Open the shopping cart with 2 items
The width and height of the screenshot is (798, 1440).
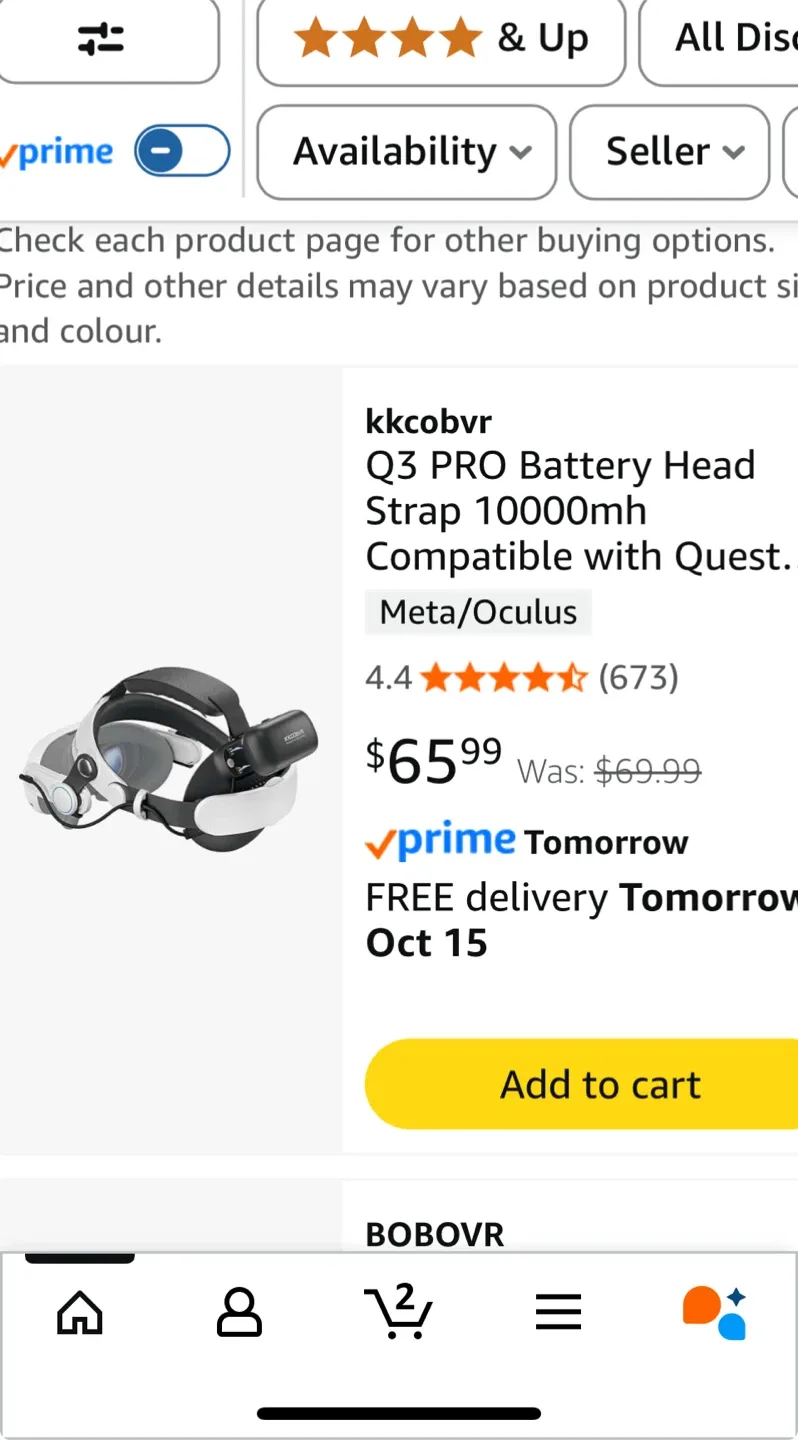398,1312
